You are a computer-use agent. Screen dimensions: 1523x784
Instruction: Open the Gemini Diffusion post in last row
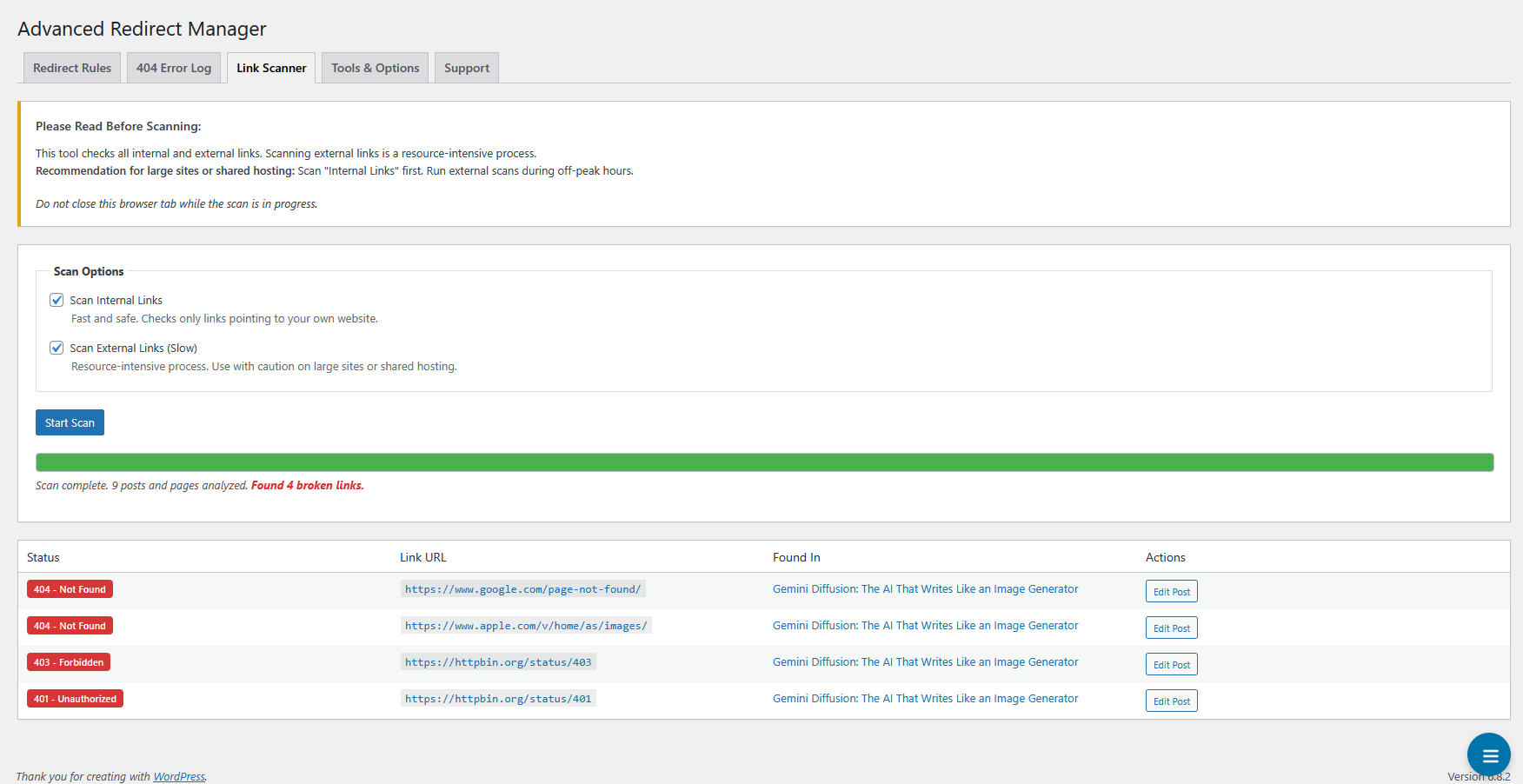pyautogui.click(x=925, y=699)
